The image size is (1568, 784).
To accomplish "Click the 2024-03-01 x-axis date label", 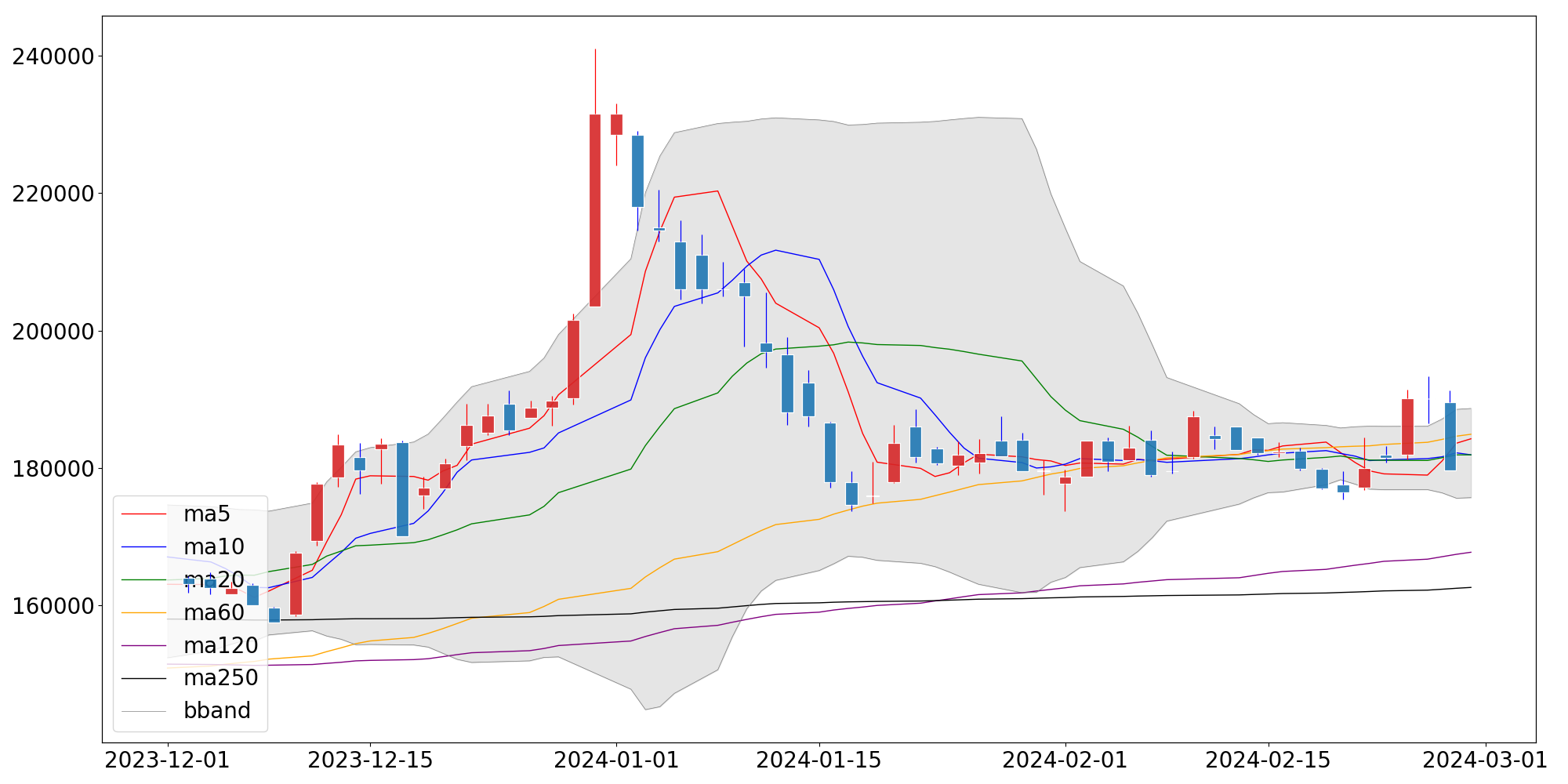I will 1485,760.
